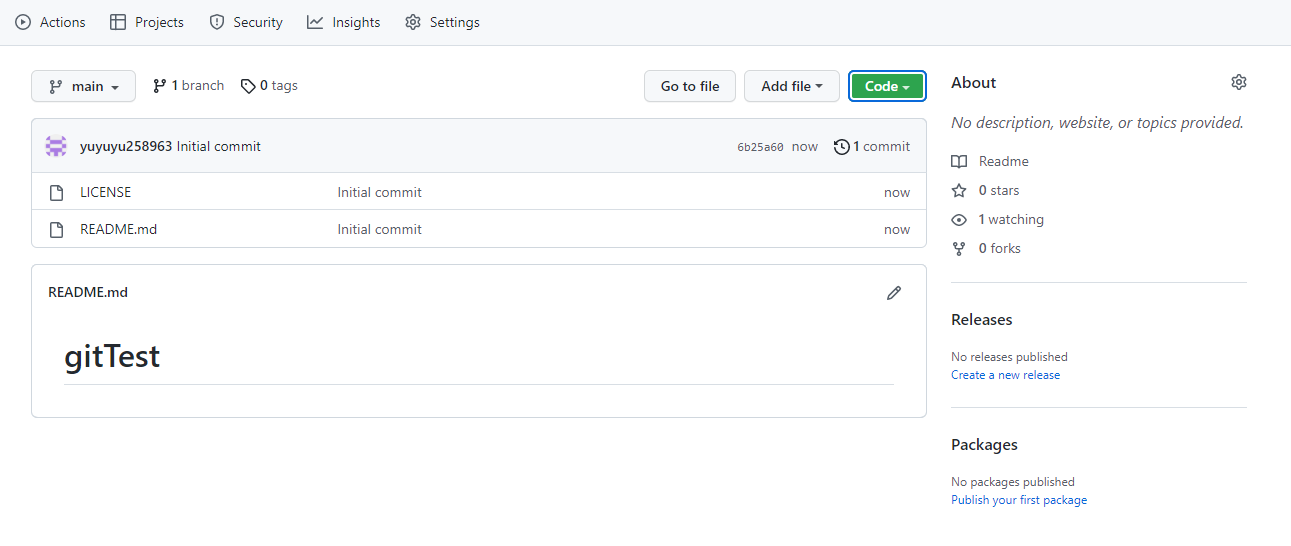Open the Projects tab
1291x546 pixels.
[147, 22]
